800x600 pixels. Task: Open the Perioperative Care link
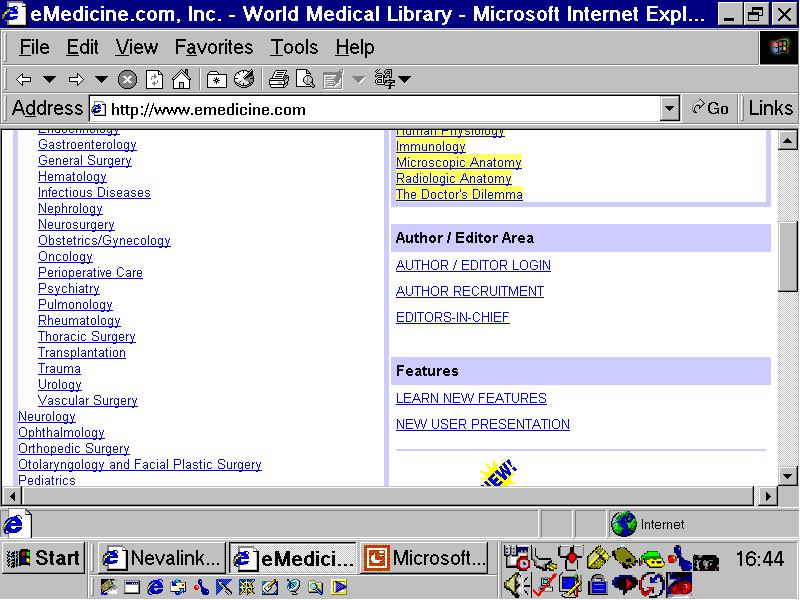90,272
